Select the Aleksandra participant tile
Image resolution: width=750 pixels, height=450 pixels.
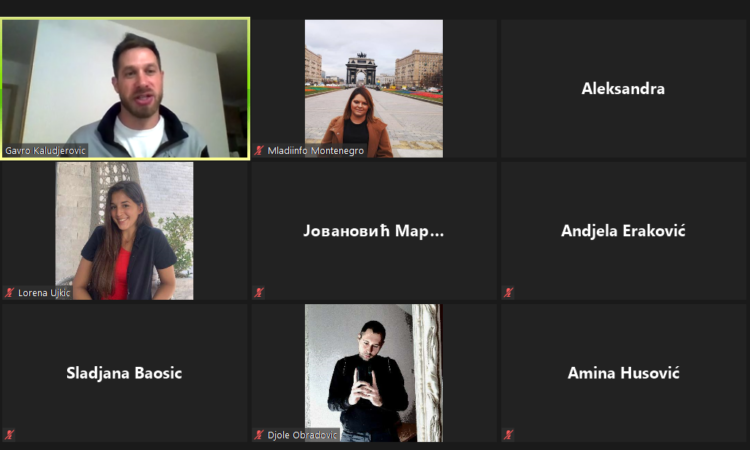[x=623, y=88]
